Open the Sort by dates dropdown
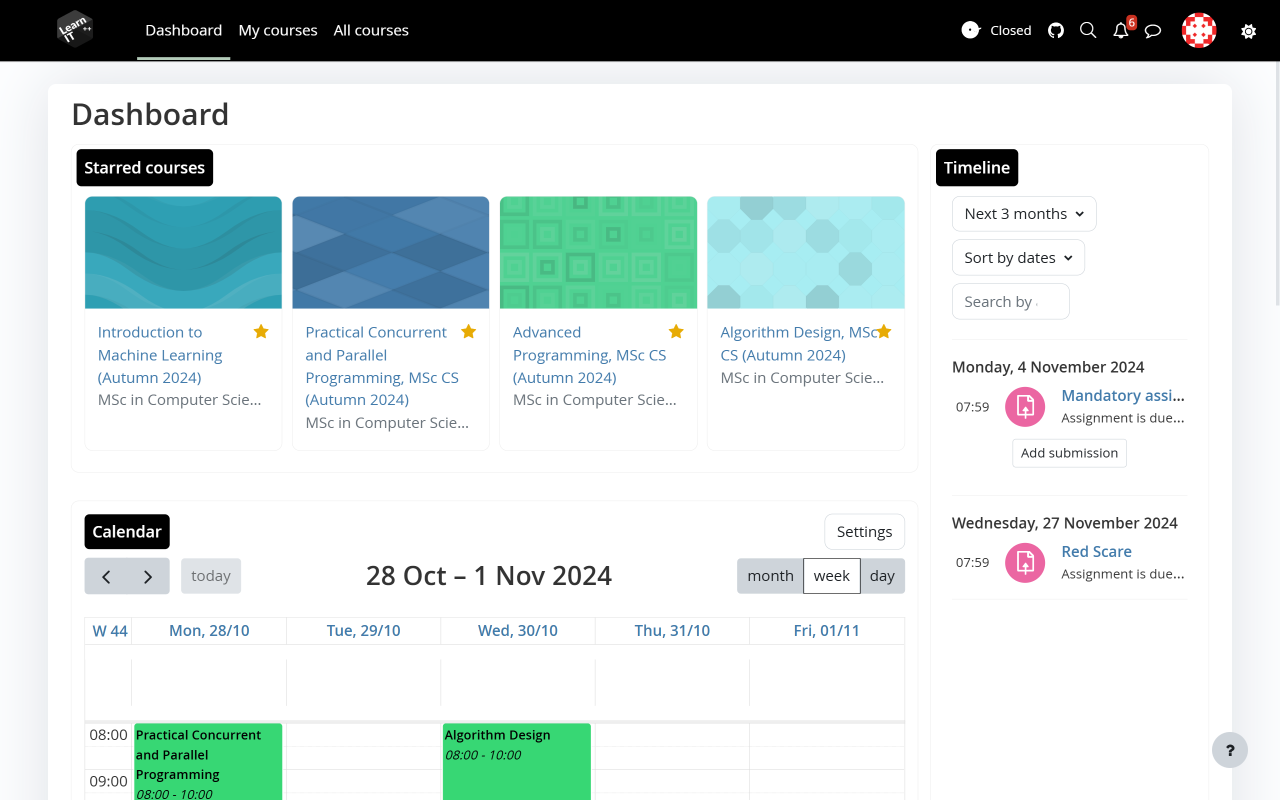This screenshot has height=800, width=1280. click(x=1018, y=258)
